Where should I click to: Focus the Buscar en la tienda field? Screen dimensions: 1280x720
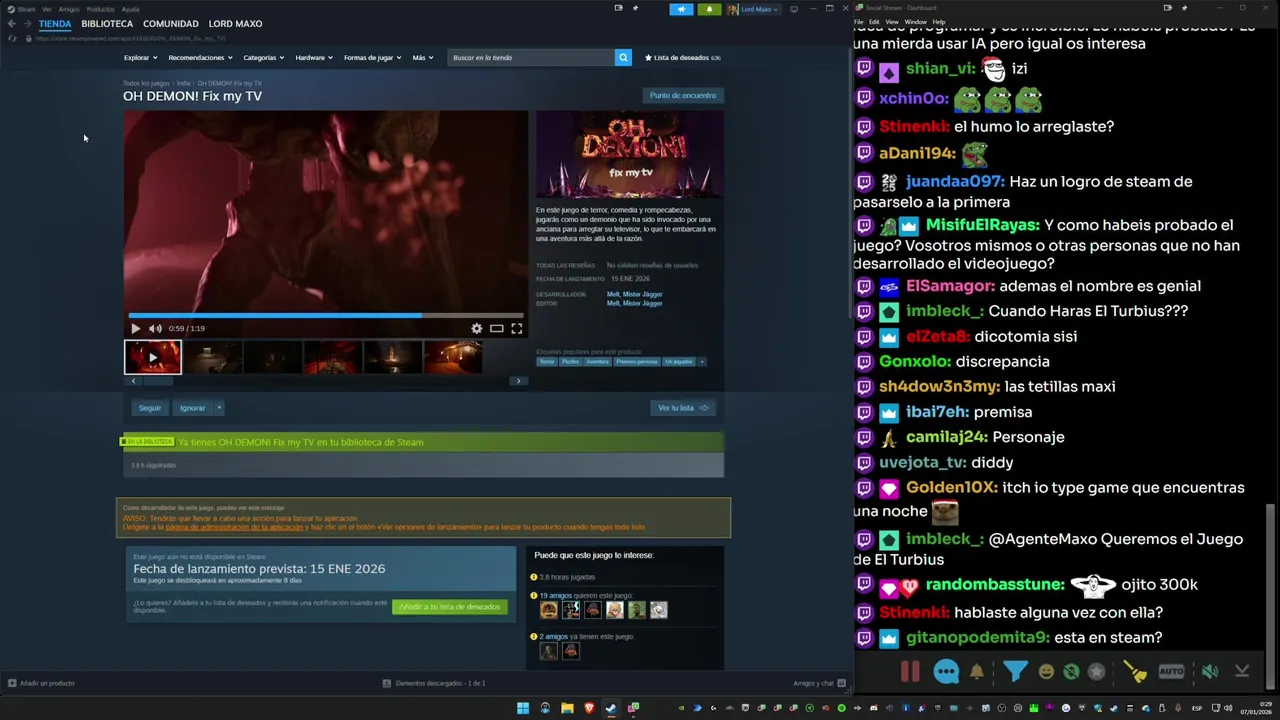[531, 58]
